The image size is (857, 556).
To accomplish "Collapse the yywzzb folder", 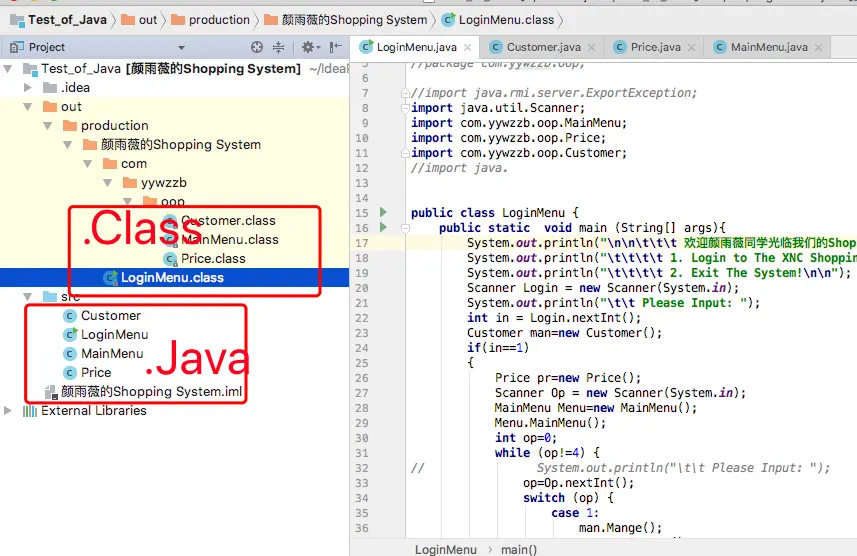I will pyautogui.click(x=108, y=183).
